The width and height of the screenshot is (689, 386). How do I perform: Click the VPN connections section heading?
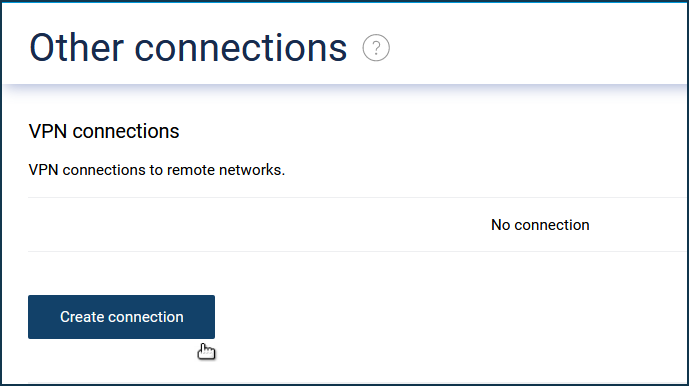point(104,131)
